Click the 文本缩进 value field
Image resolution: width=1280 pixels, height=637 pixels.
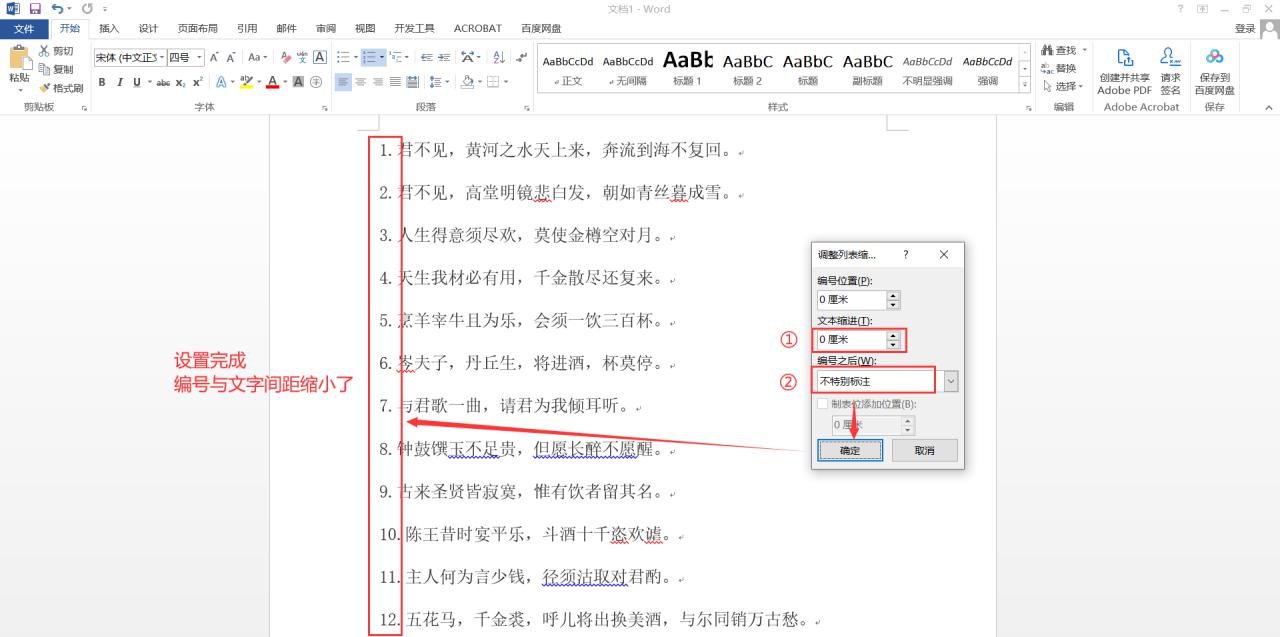pos(851,340)
